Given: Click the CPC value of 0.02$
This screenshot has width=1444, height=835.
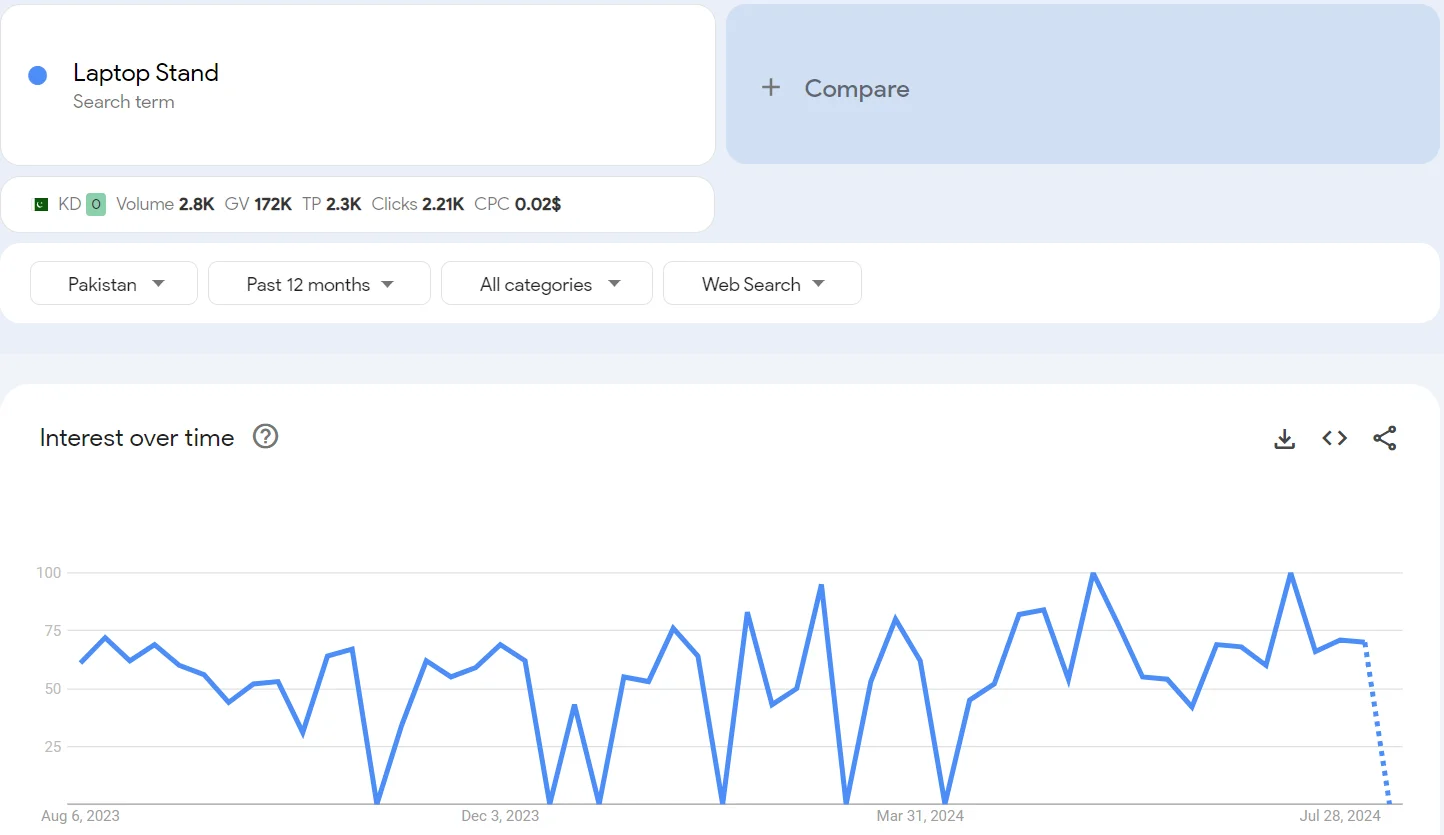Looking at the screenshot, I should coord(541,203).
